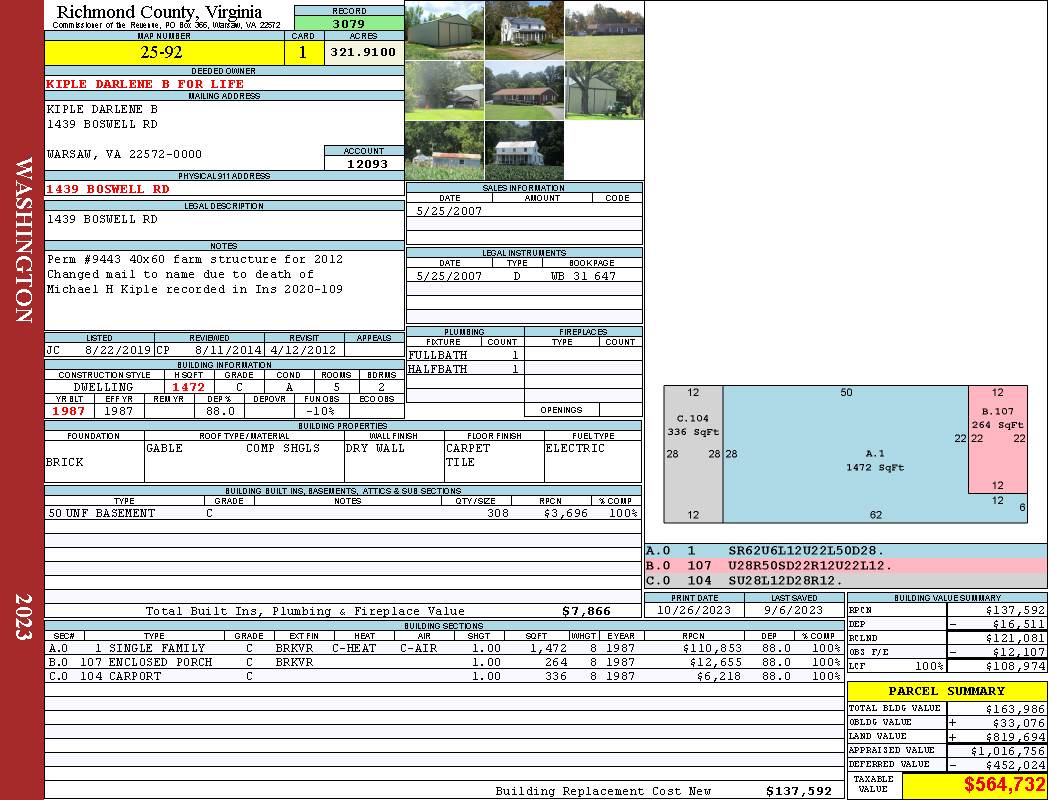Click the pink B.0 107 sketch legend row
Image resolution: width=1050 pixels, height=800 pixels.
(x=845, y=565)
